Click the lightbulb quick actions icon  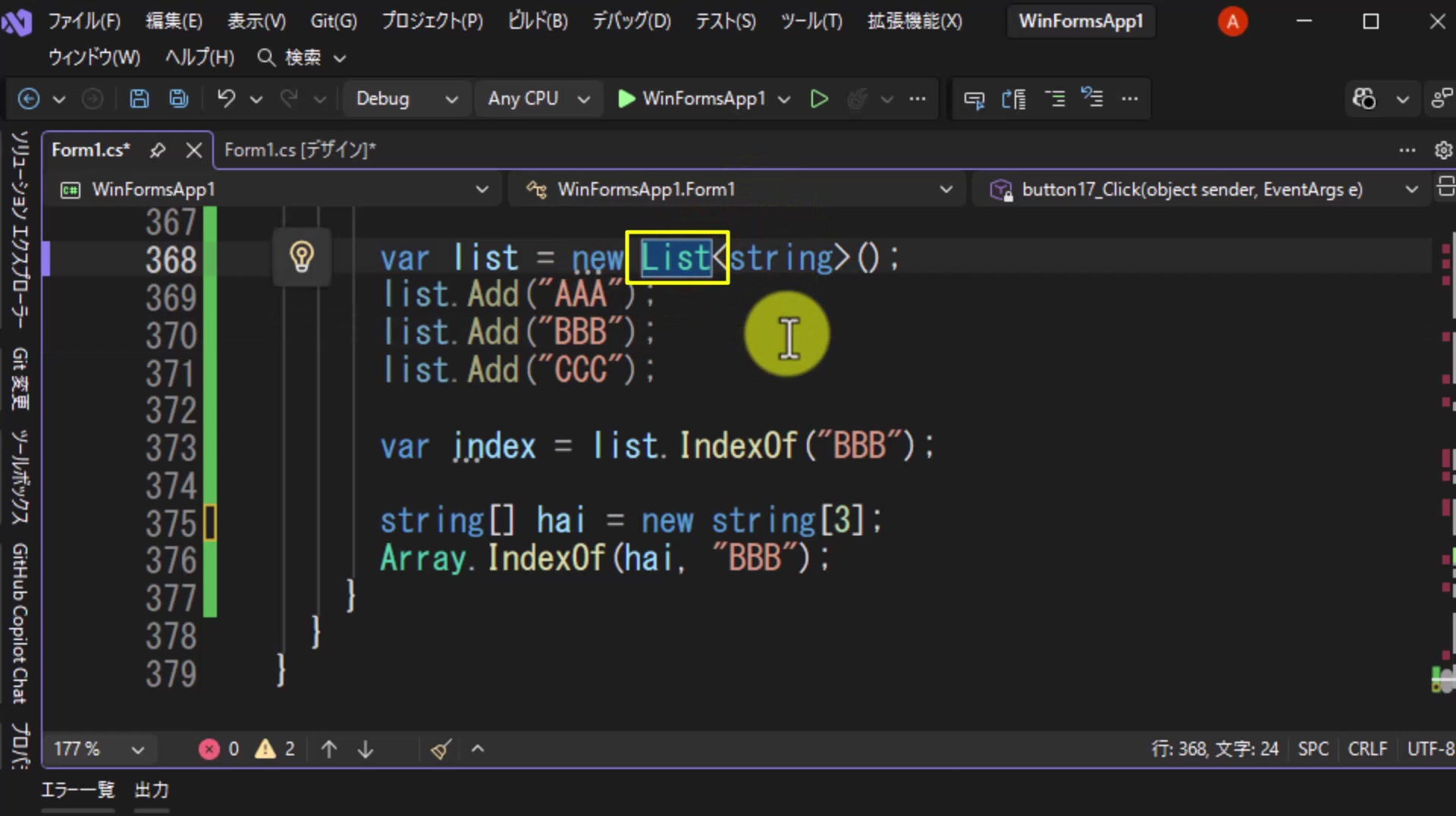[302, 257]
